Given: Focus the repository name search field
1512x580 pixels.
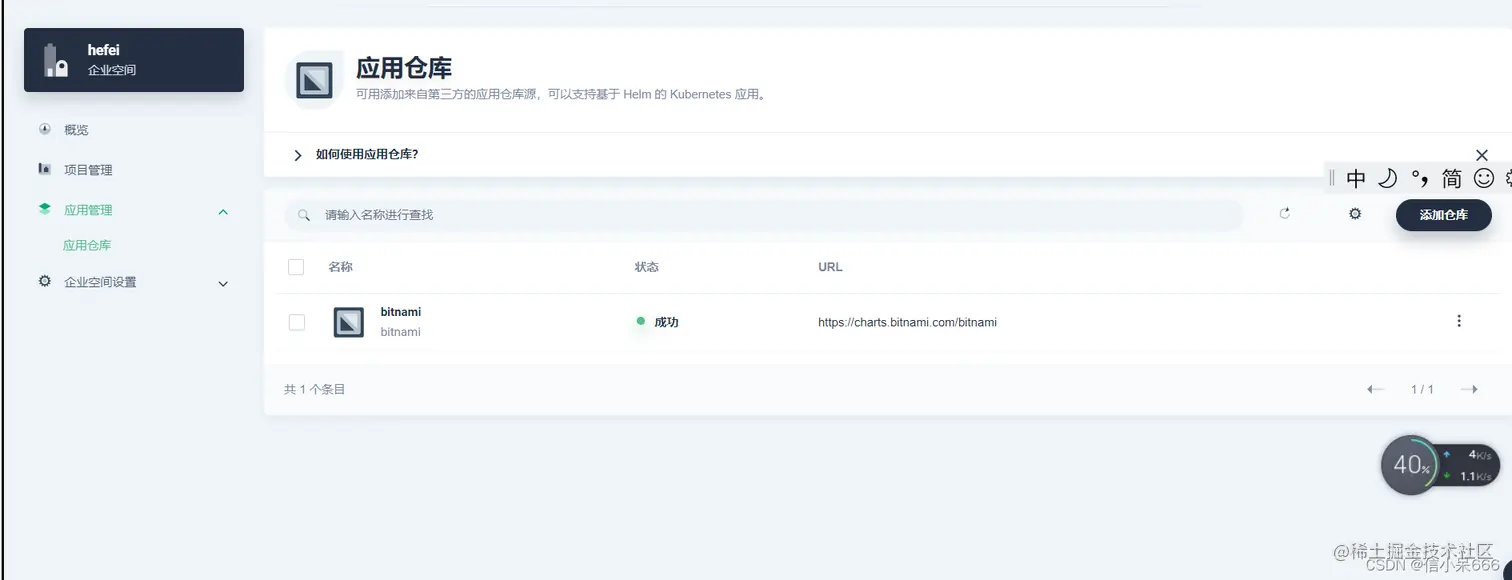Looking at the screenshot, I should (764, 215).
